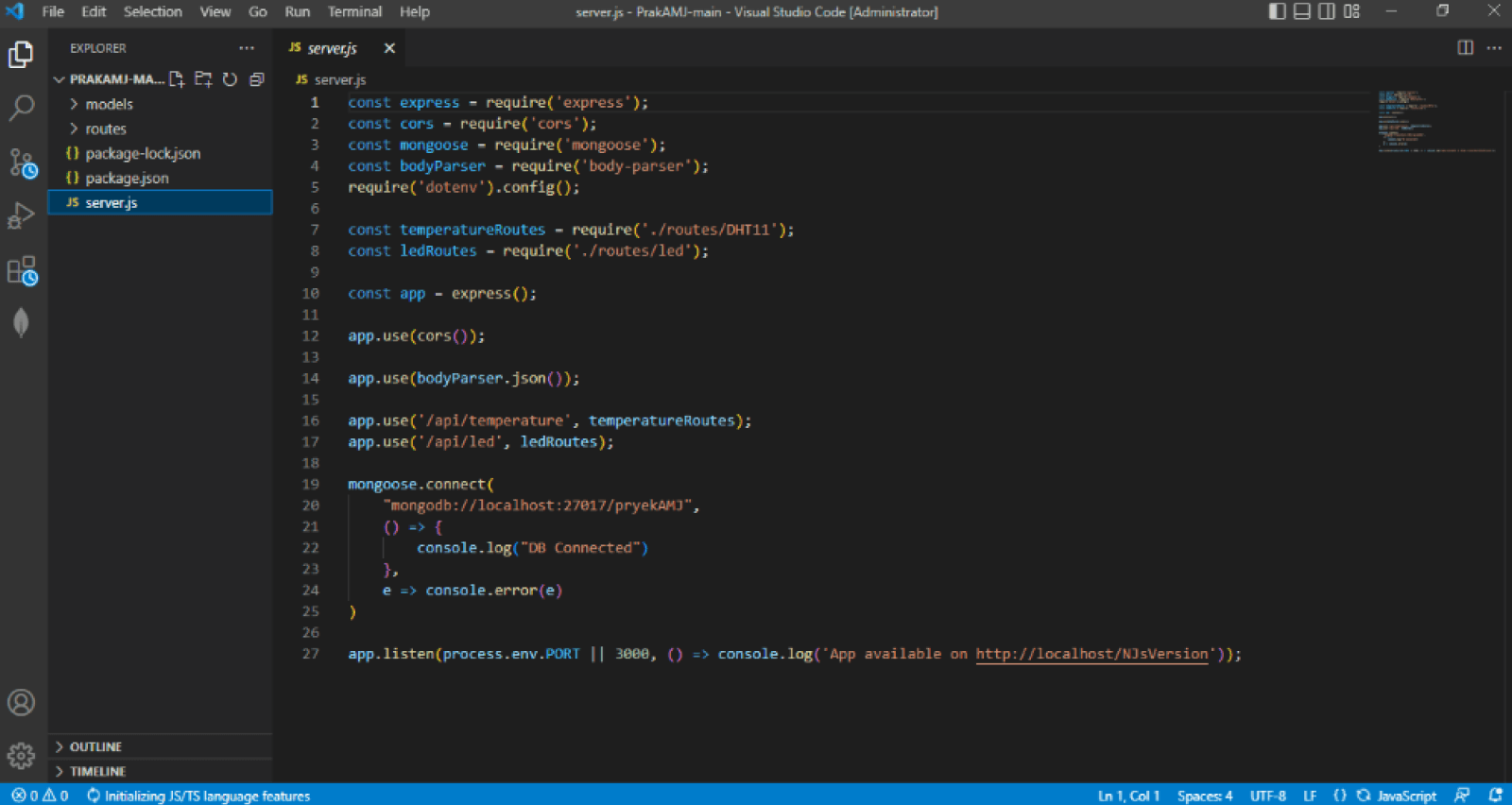This screenshot has height=805, width=1512.
Task: Click bodyParser.json() call on line 14
Action: [494, 378]
